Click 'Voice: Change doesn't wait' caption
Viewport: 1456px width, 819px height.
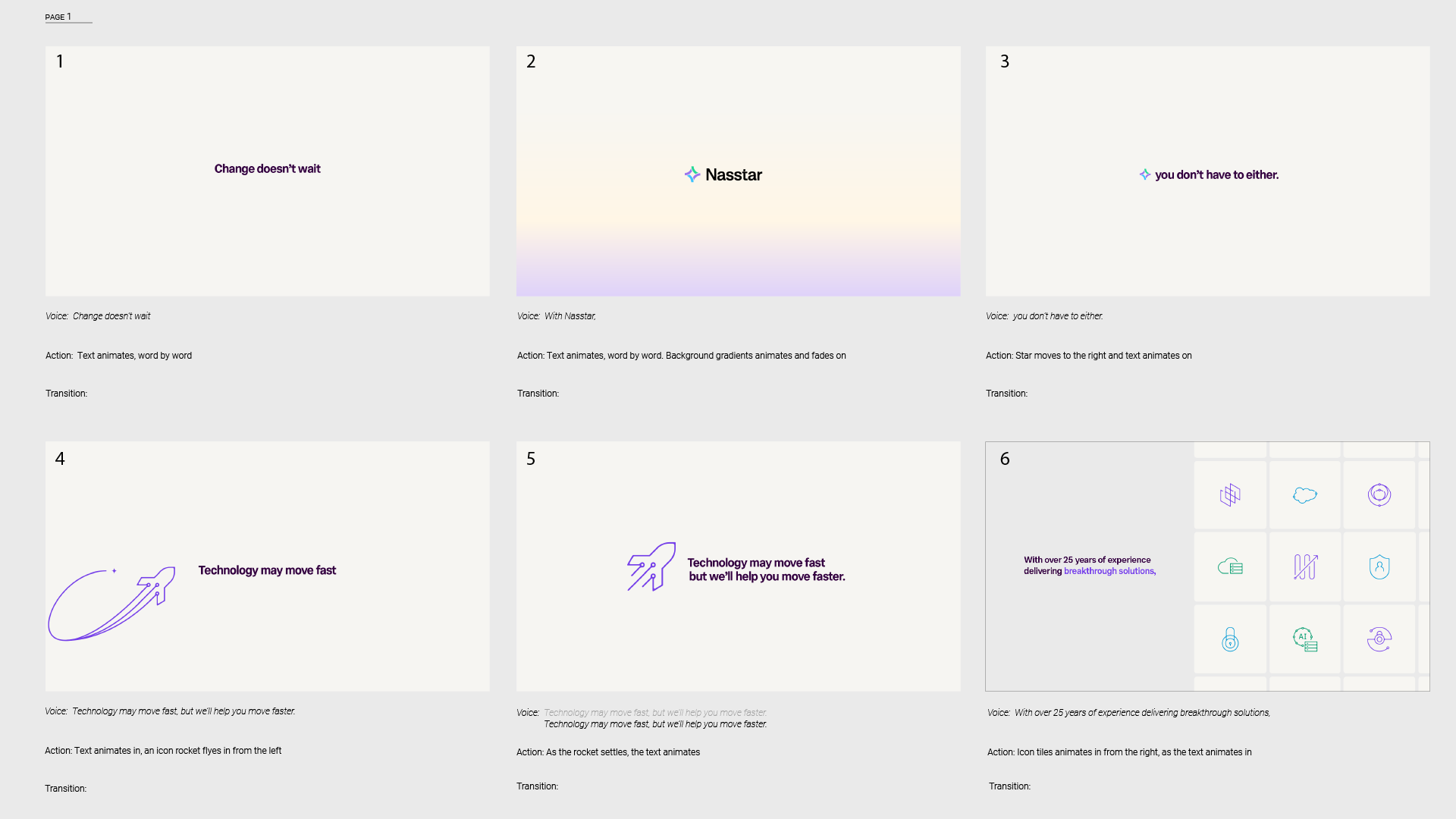98,316
